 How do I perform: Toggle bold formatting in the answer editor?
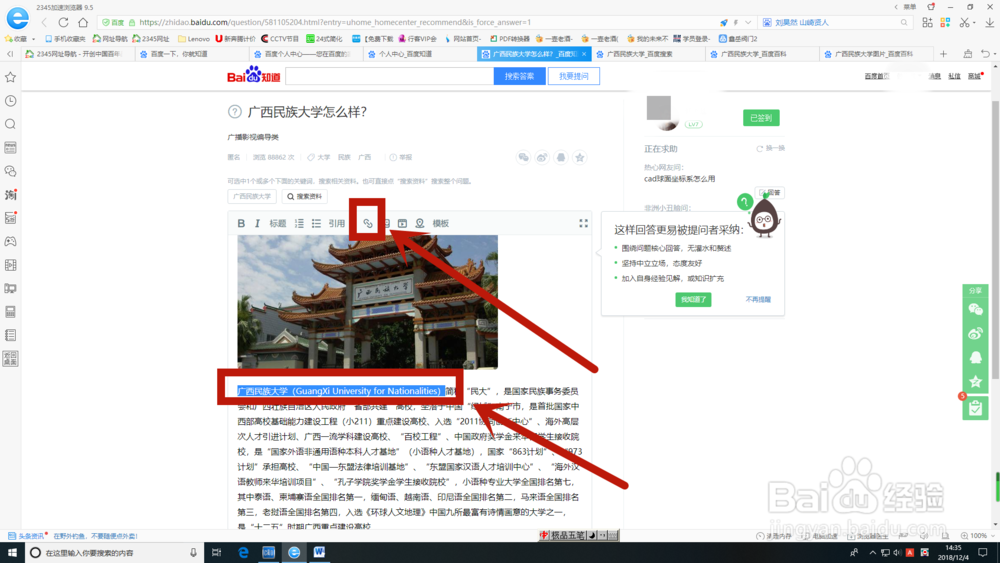(241, 223)
